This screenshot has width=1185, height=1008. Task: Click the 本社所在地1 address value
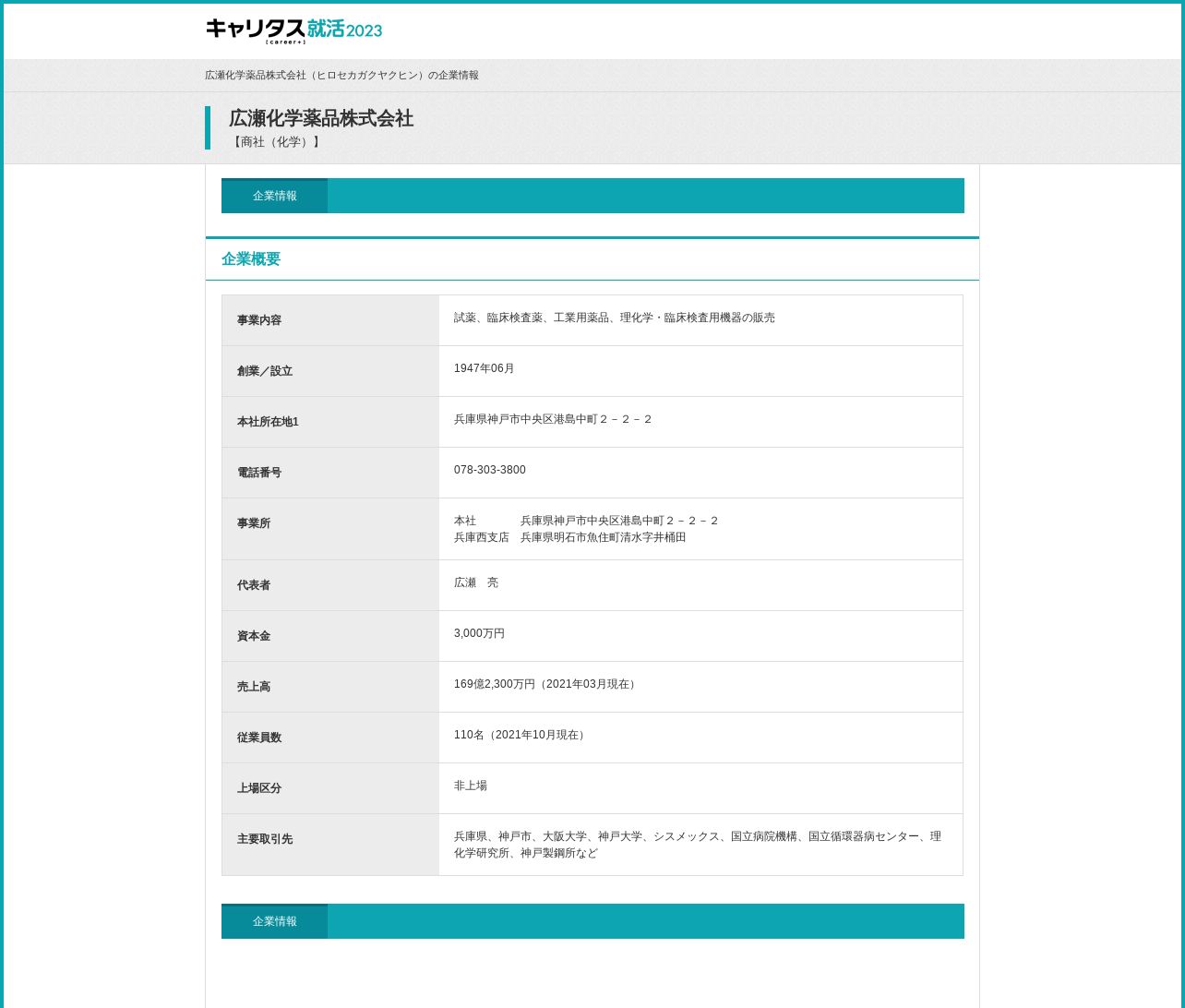553,419
